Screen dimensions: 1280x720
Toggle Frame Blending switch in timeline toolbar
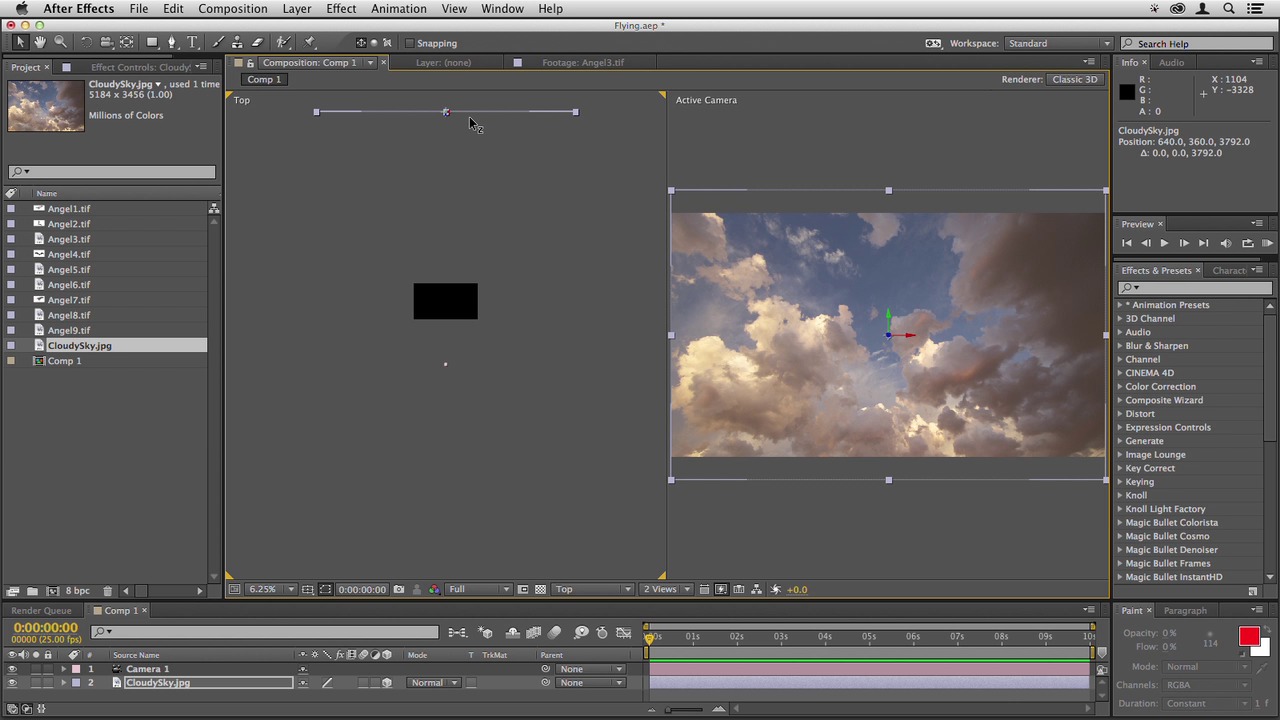[534, 632]
